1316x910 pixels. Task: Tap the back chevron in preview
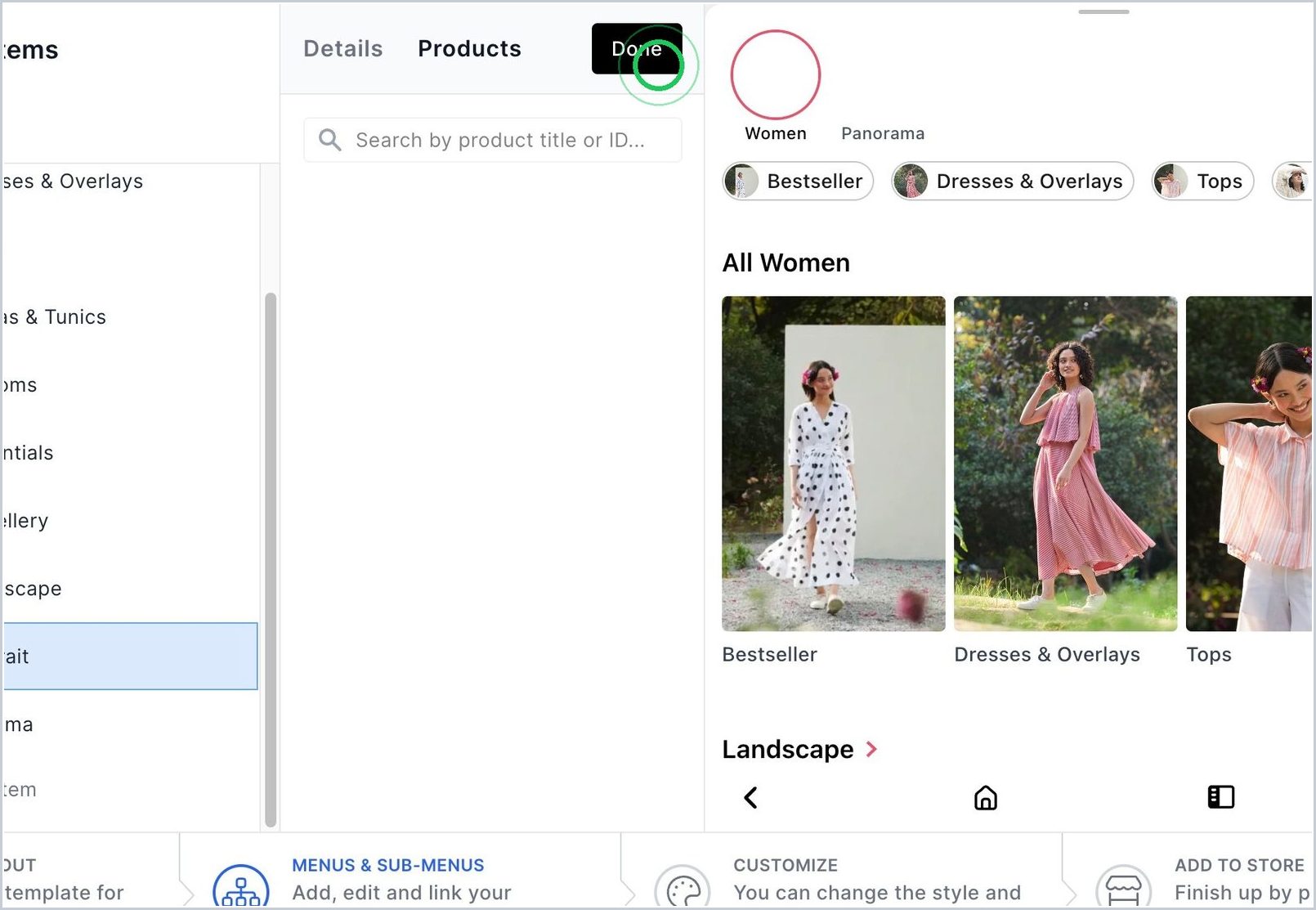pos(751,797)
